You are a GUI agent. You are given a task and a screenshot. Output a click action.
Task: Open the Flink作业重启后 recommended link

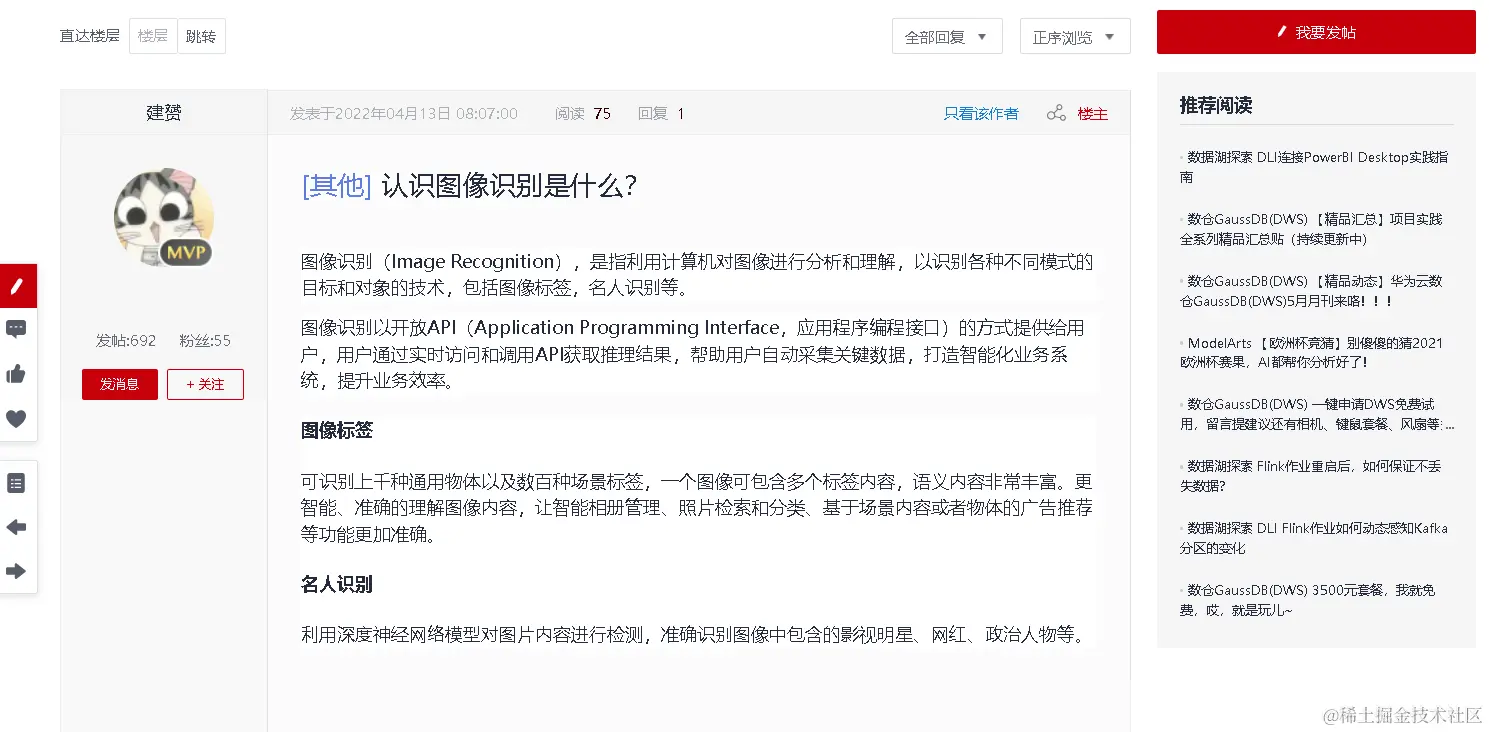(1311, 476)
